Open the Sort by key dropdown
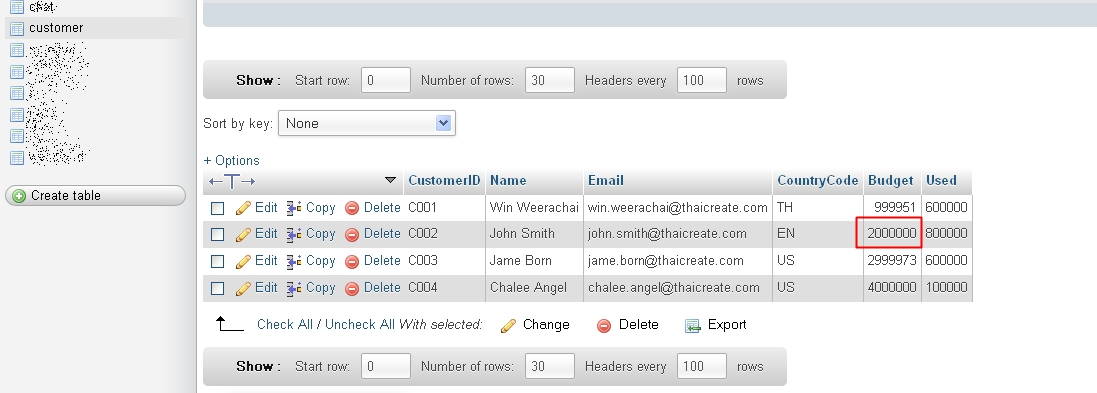1097x393 pixels. click(367, 123)
